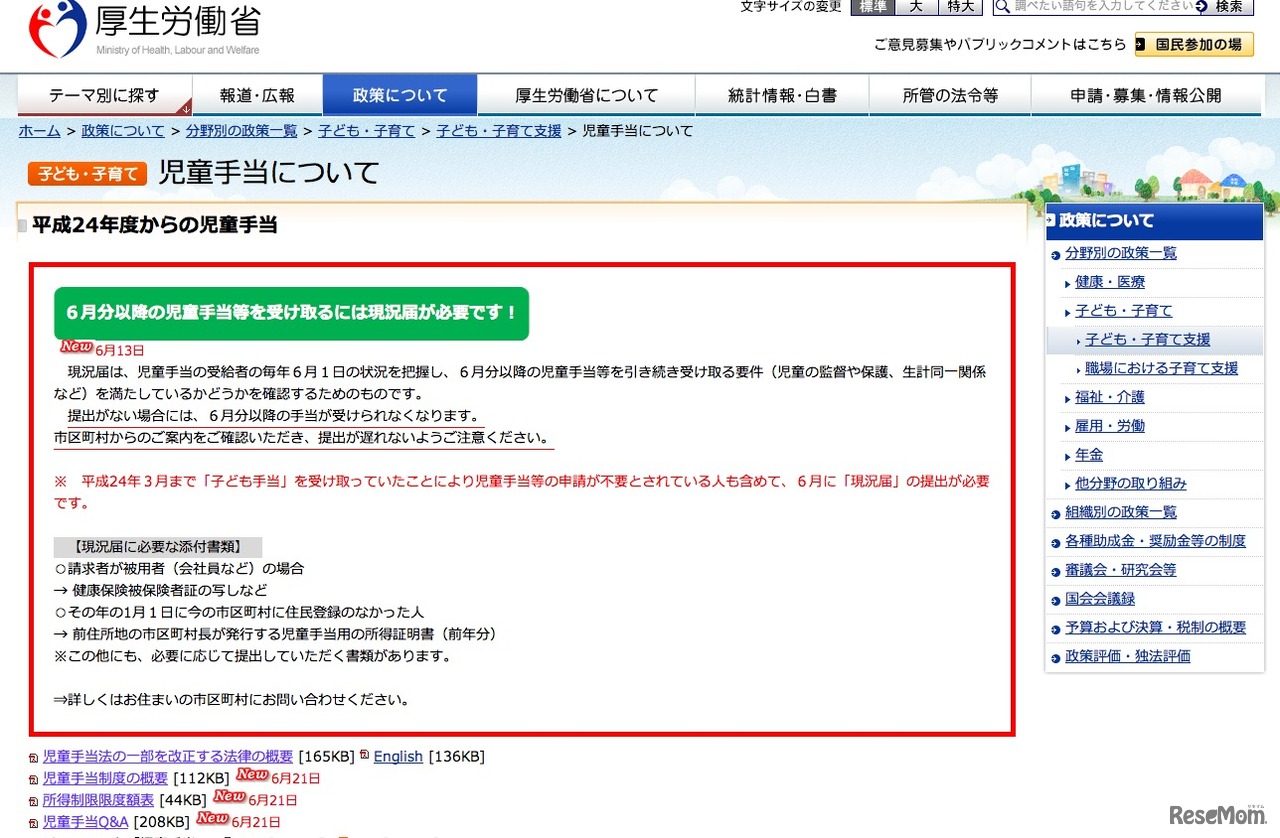Image resolution: width=1280 pixels, height=838 pixels.
Task: Select 子ども・子育て支援 in the sidebar menu
Action: coord(1148,340)
